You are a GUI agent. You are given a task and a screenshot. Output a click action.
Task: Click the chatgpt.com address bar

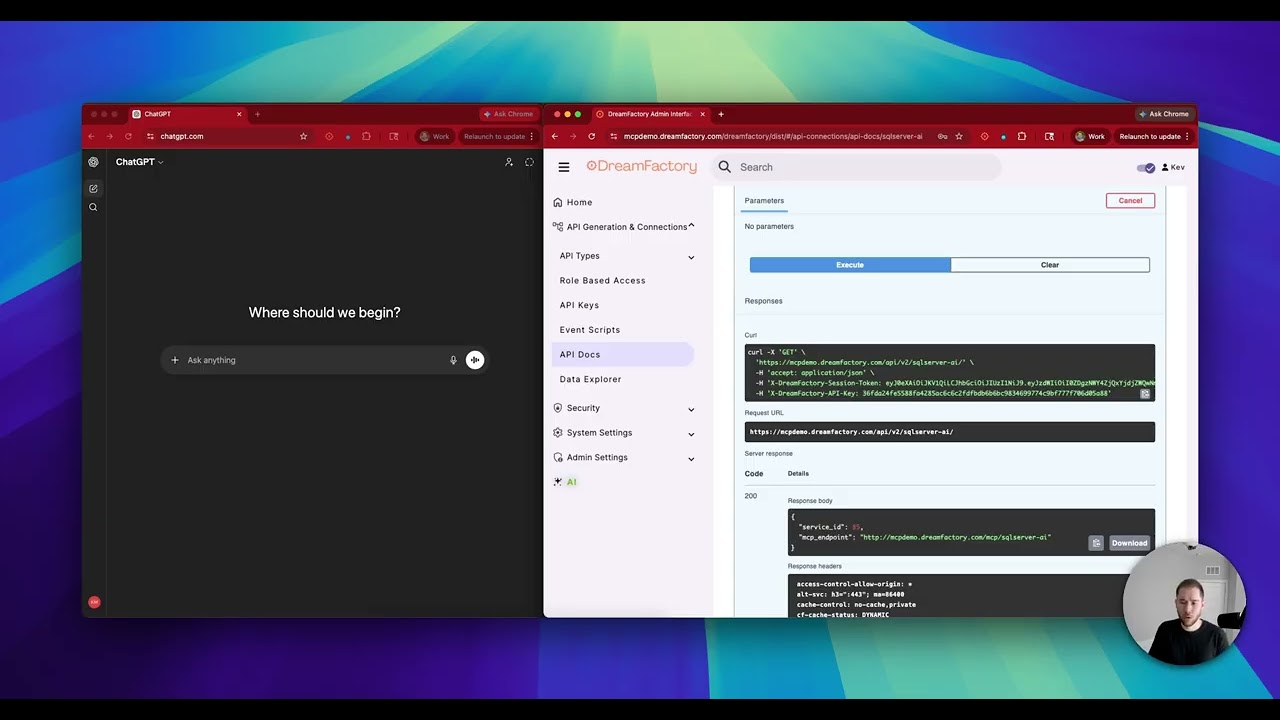click(181, 136)
